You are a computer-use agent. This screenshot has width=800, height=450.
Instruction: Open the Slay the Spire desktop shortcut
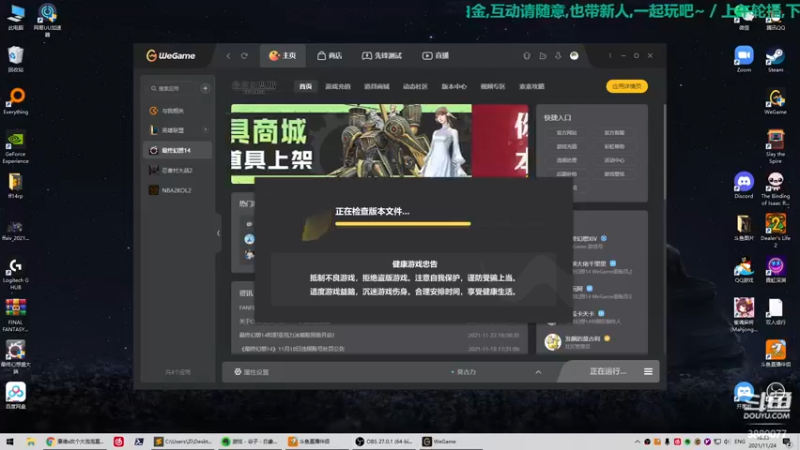point(776,145)
